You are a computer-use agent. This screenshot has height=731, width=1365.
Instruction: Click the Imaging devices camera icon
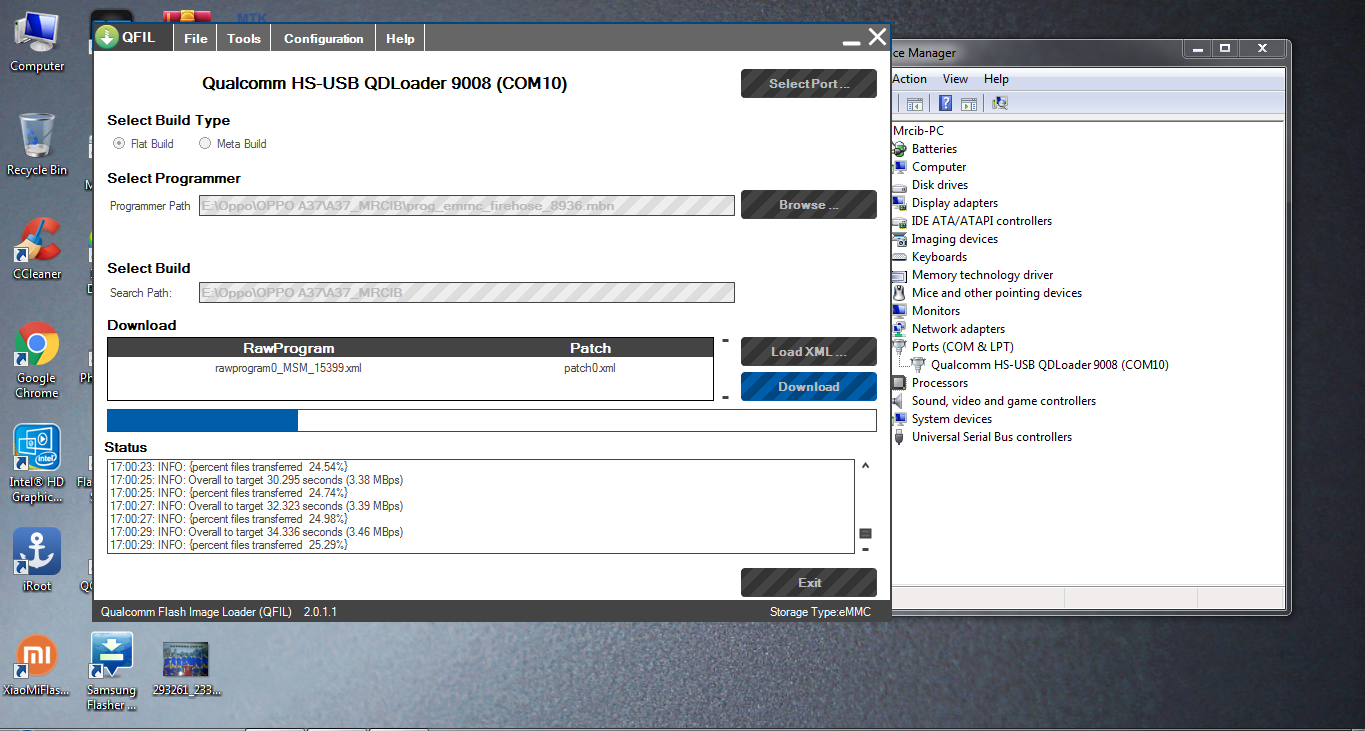[x=900, y=239]
